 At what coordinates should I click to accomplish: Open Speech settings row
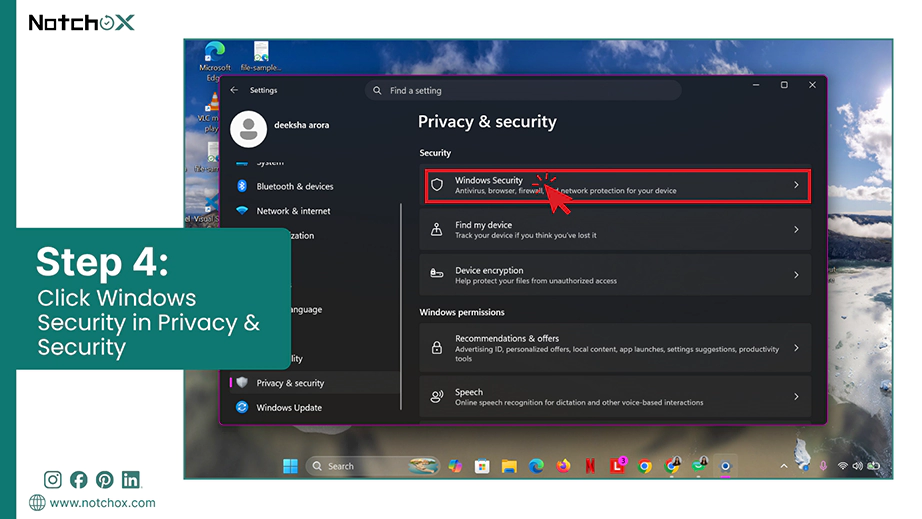pos(615,397)
